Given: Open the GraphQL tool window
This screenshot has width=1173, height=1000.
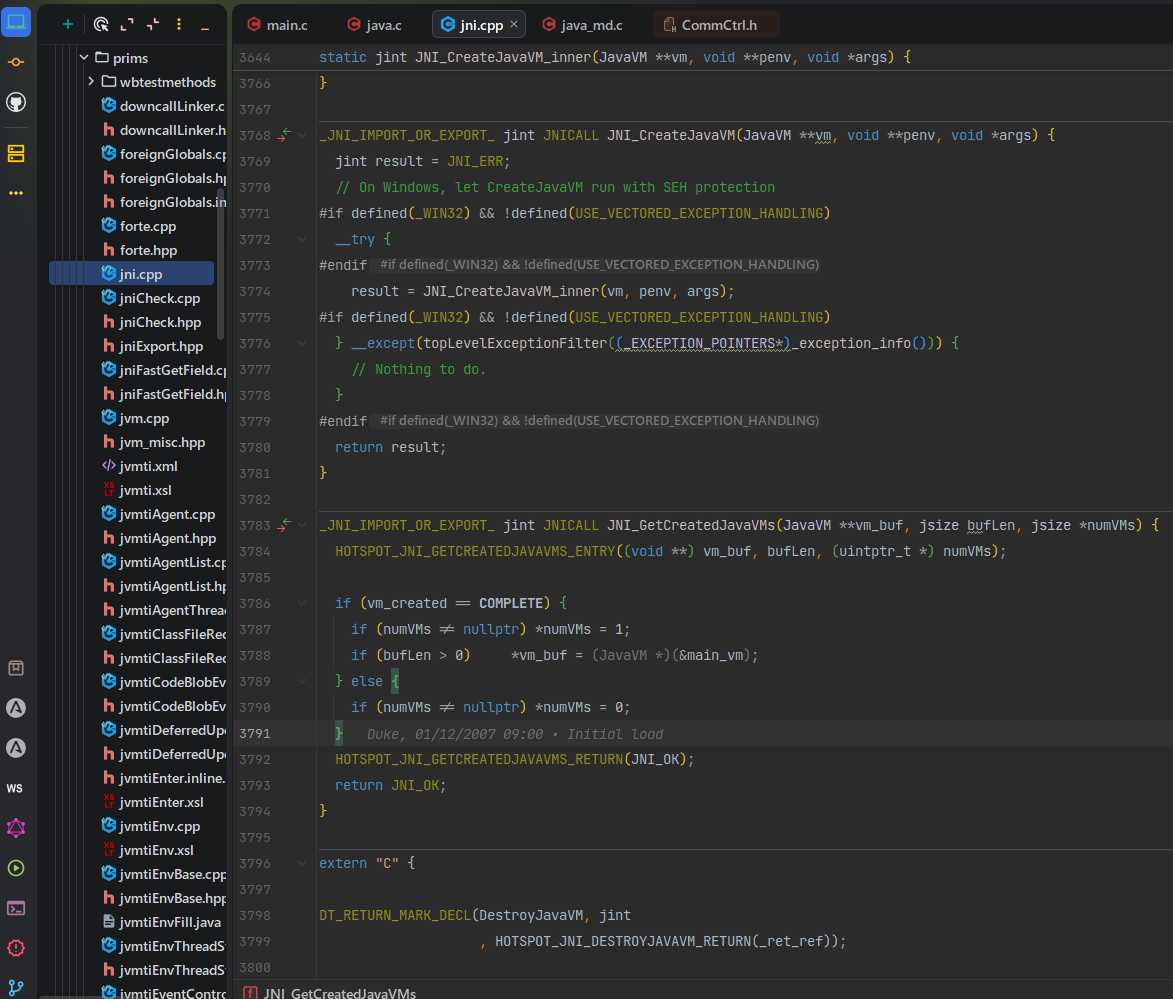Looking at the screenshot, I should [x=16, y=828].
